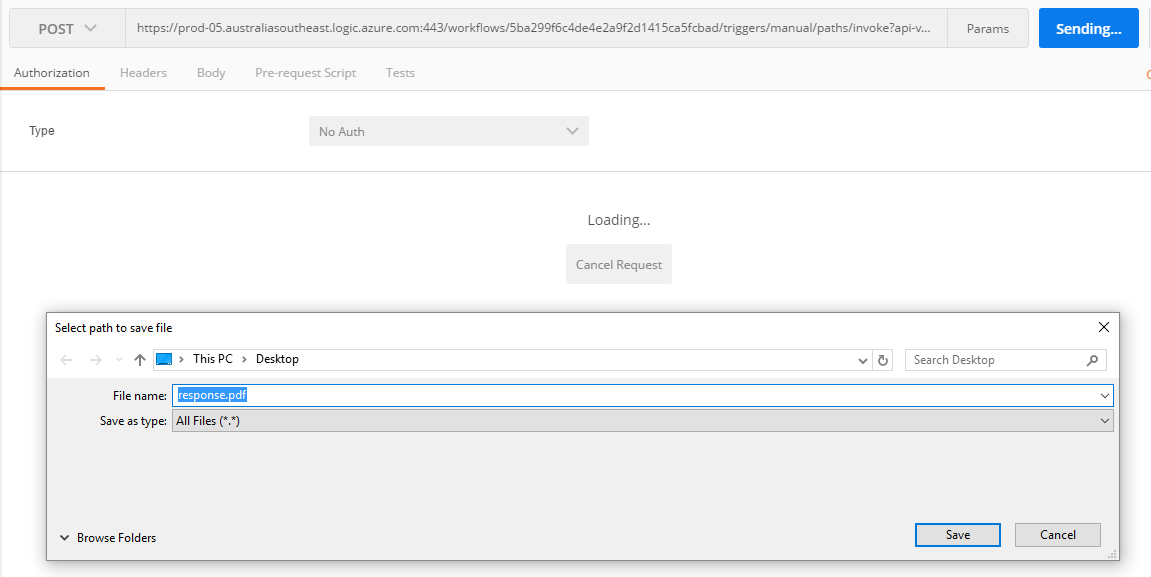
Task: Click the search magnifier in Search Desktop
Action: pyautogui.click(x=1092, y=360)
